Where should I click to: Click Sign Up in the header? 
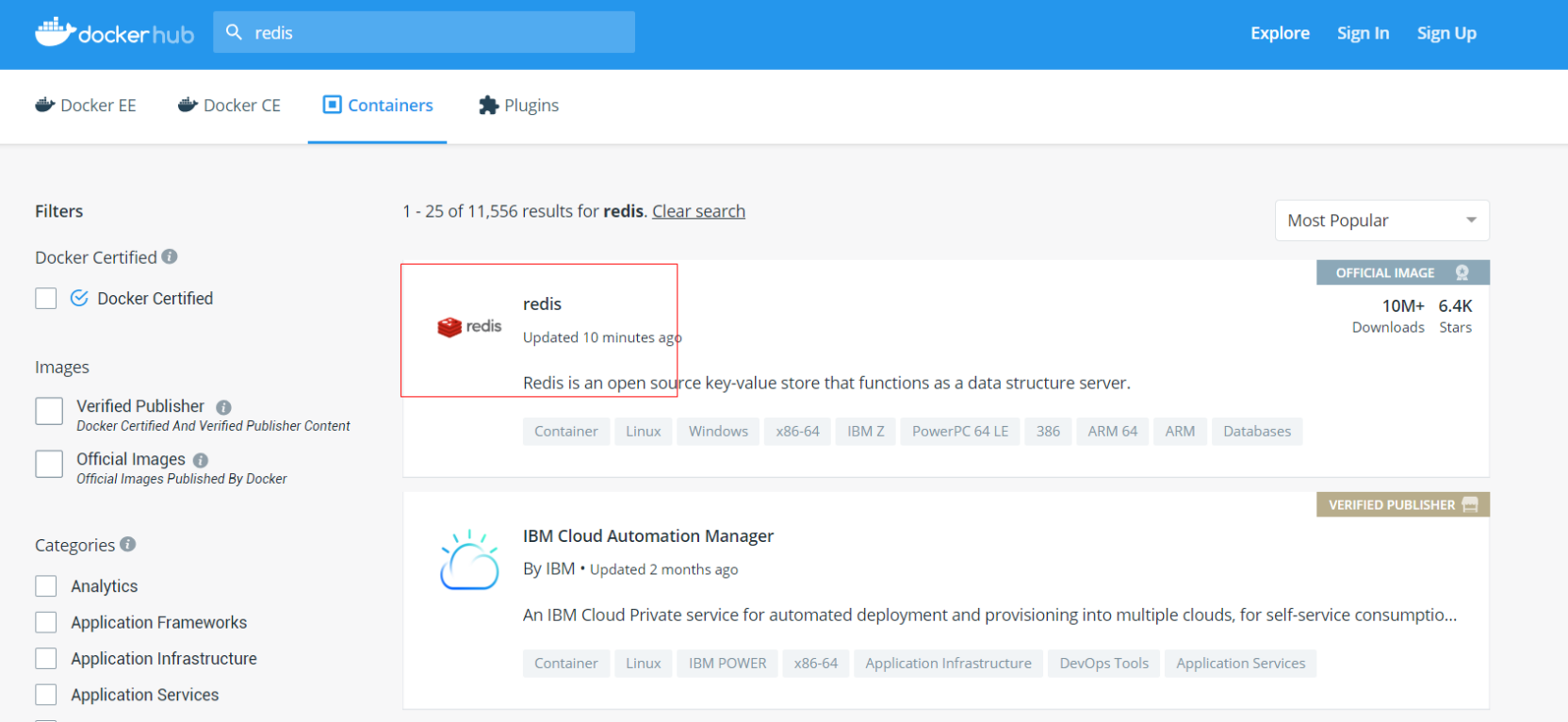point(1446,33)
